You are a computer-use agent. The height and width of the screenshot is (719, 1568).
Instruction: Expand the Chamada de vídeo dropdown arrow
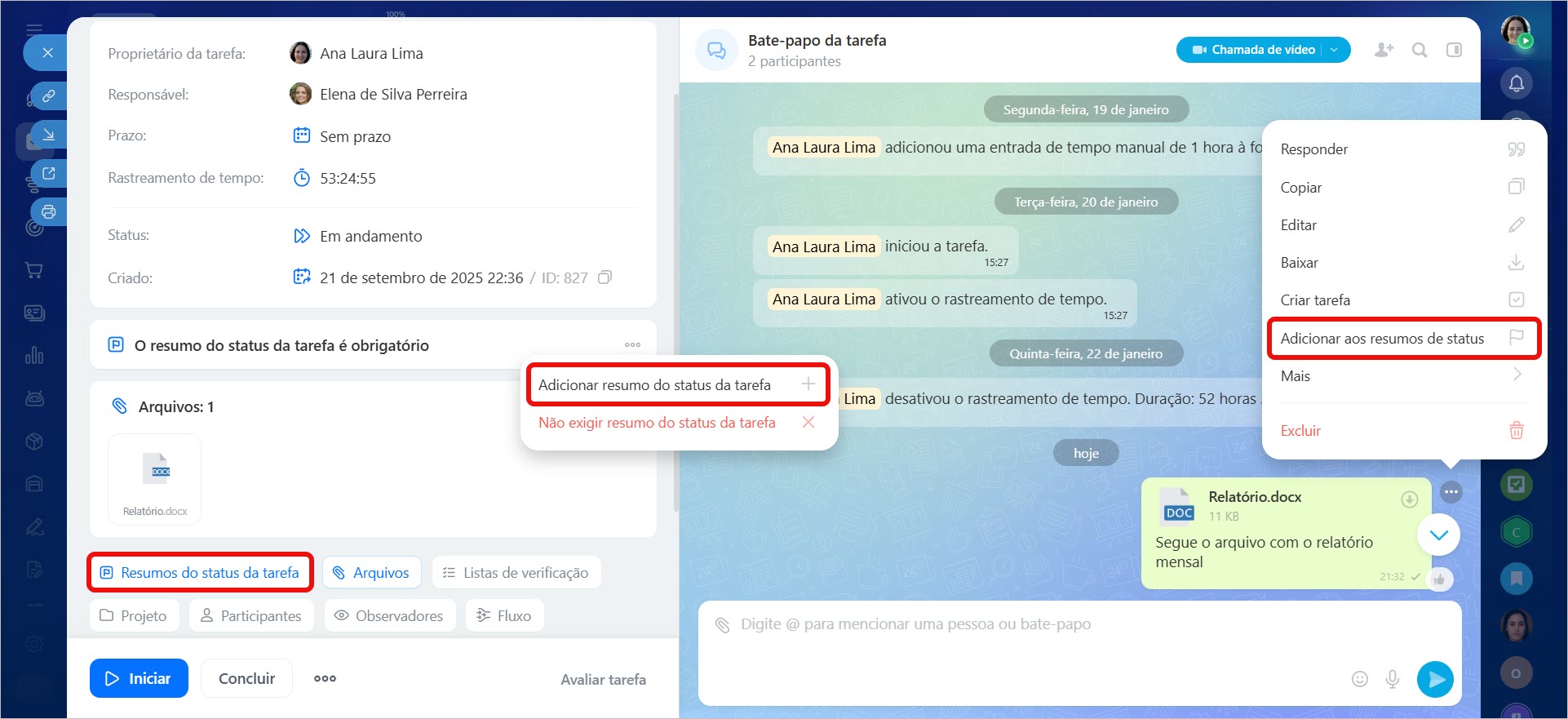click(x=1335, y=50)
